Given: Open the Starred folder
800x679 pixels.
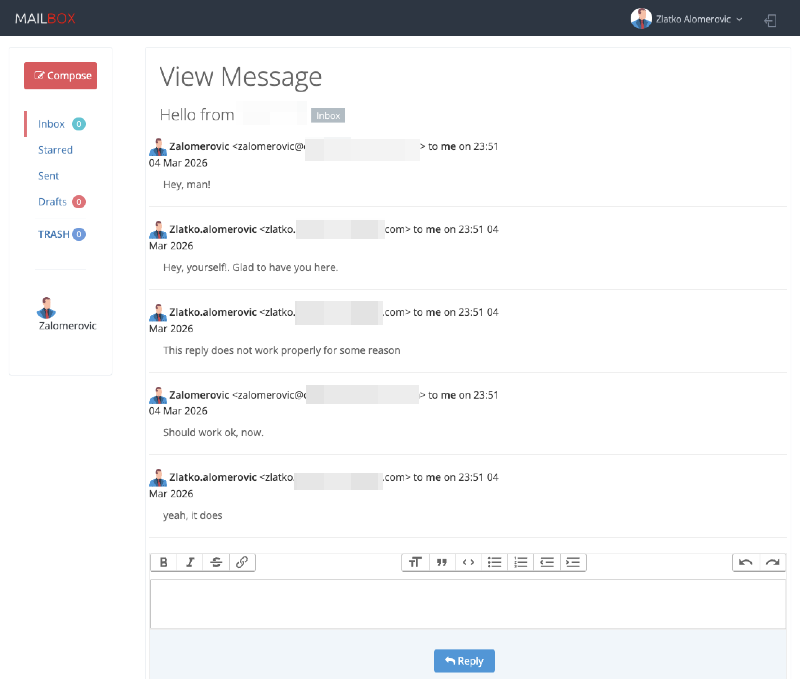Looking at the screenshot, I should tap(53, 150).
